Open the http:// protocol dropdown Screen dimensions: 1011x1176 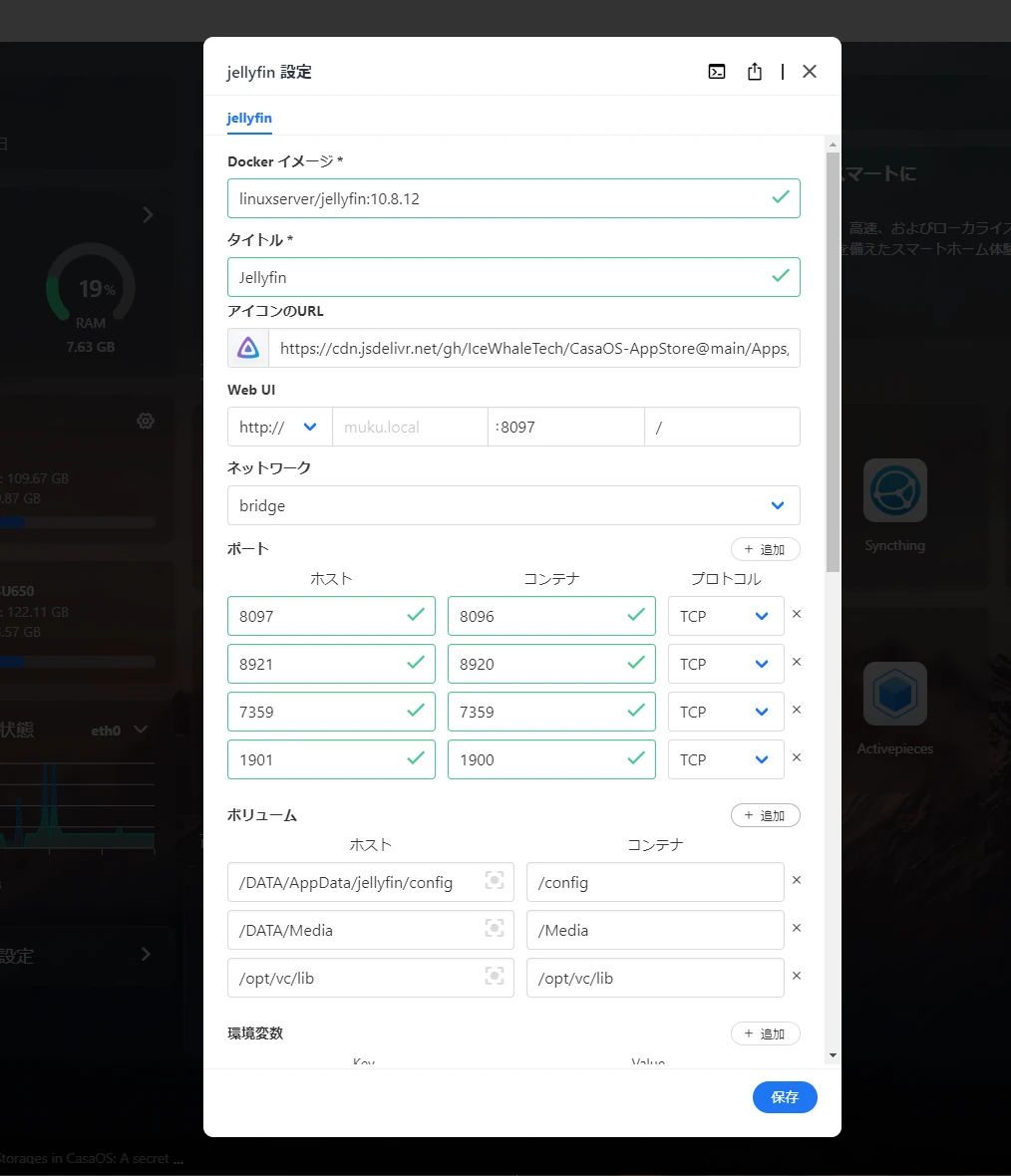point(280,427)
